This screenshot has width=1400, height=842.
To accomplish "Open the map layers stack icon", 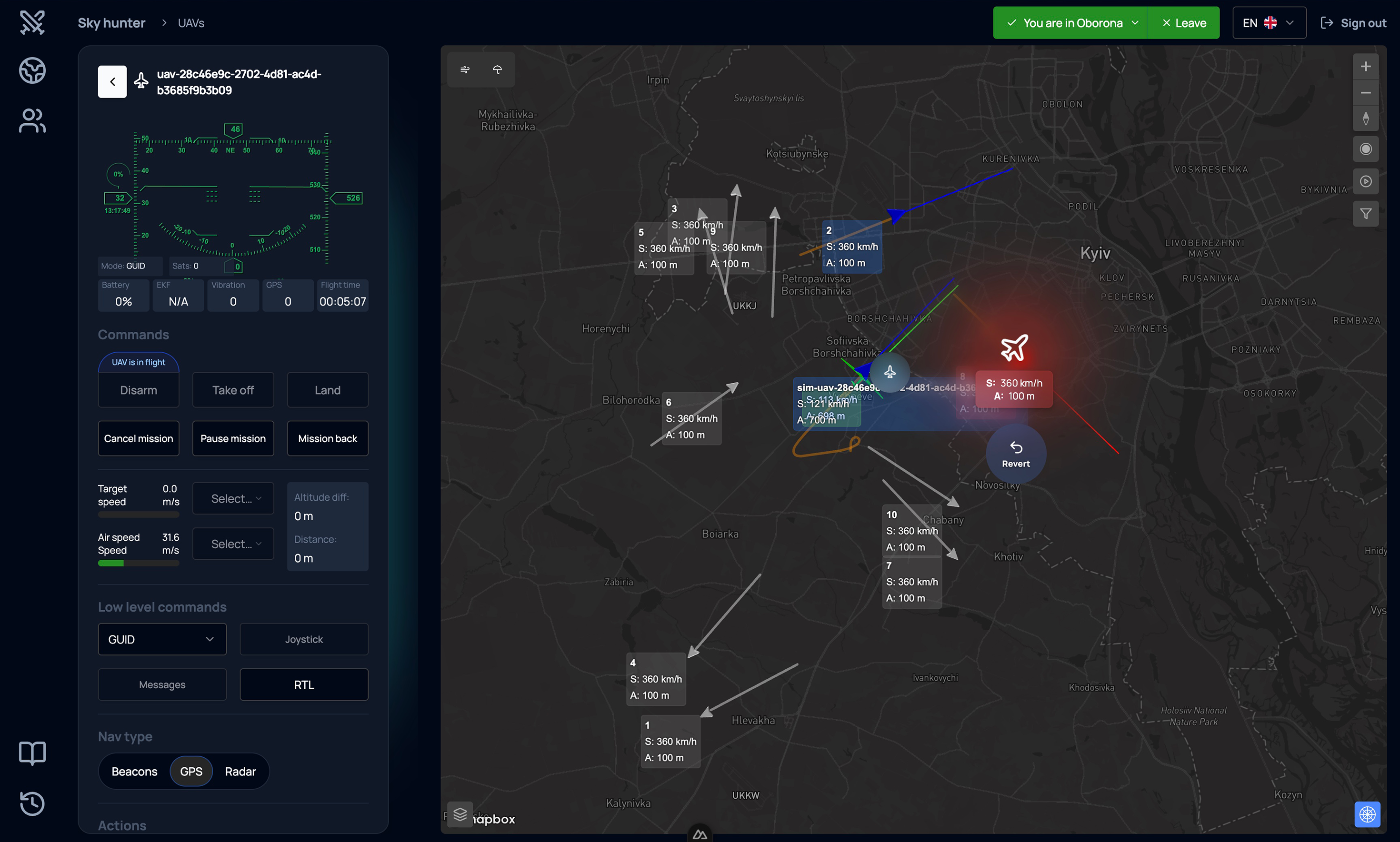I will pos(460,814).
